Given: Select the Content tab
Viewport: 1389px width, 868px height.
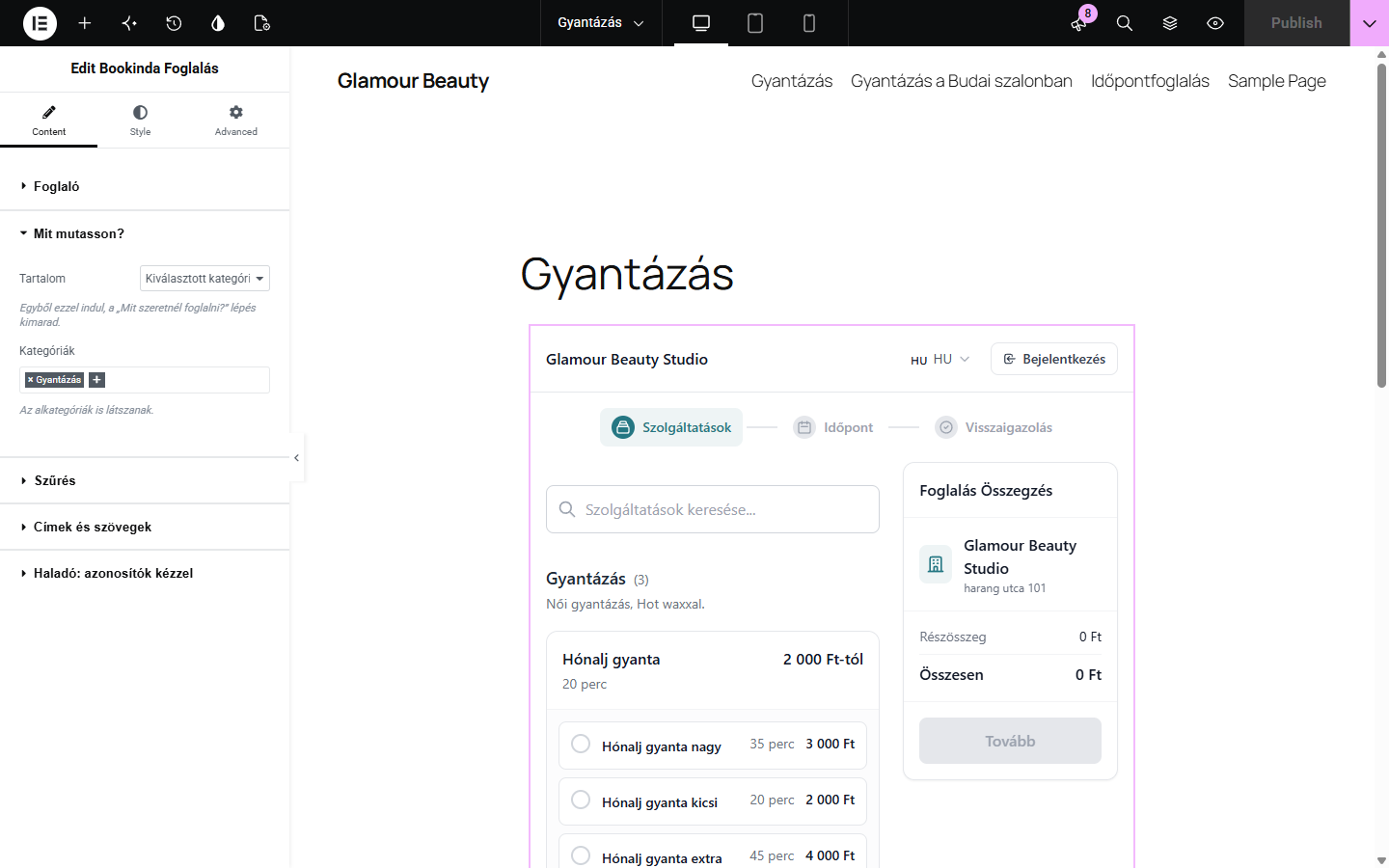Looking at the screenshot, I should (48, 121).
